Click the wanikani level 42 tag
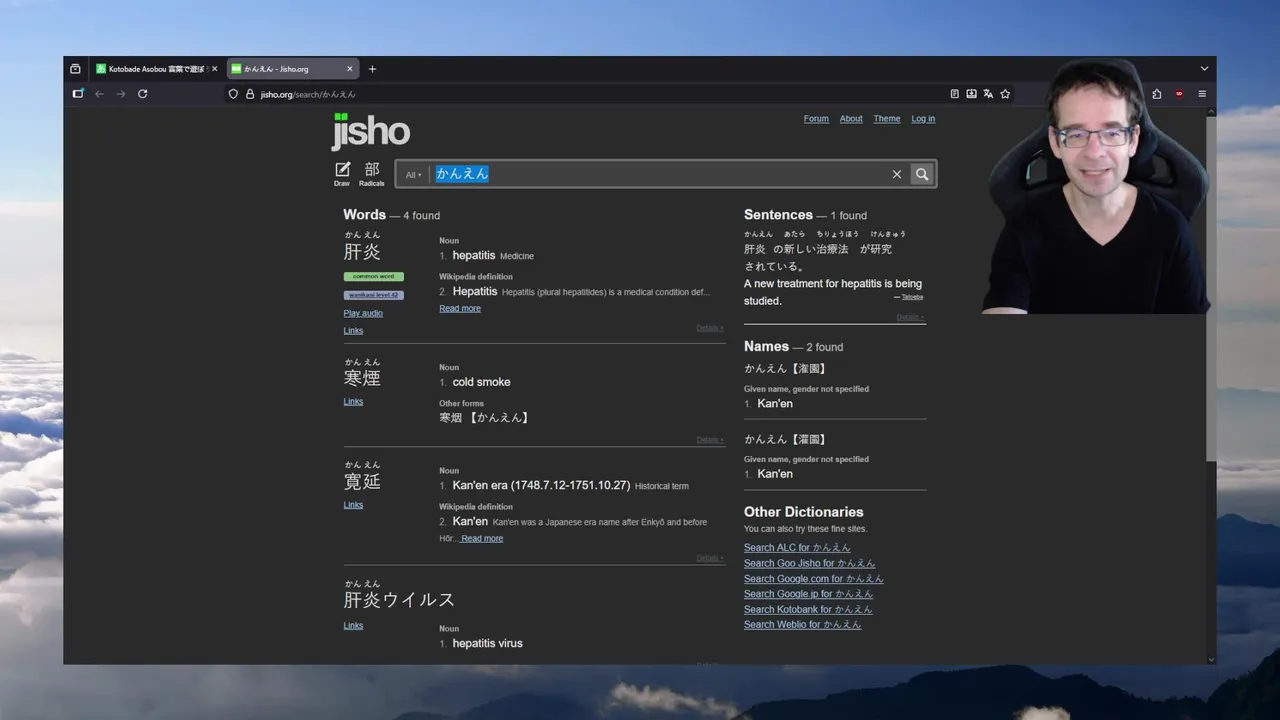The image size is (1280, 720). [374, 295]
